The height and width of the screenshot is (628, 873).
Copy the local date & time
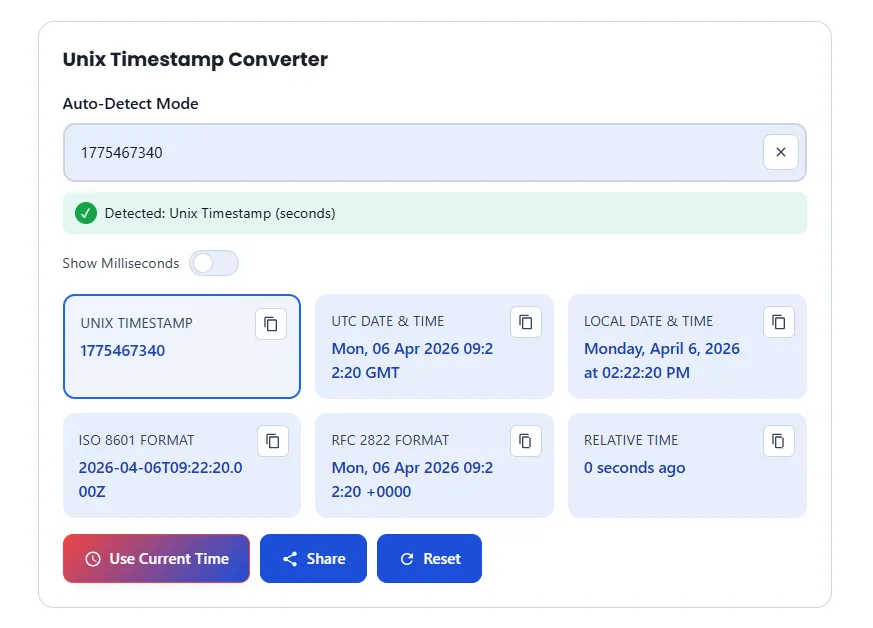(x=779, y=322)
